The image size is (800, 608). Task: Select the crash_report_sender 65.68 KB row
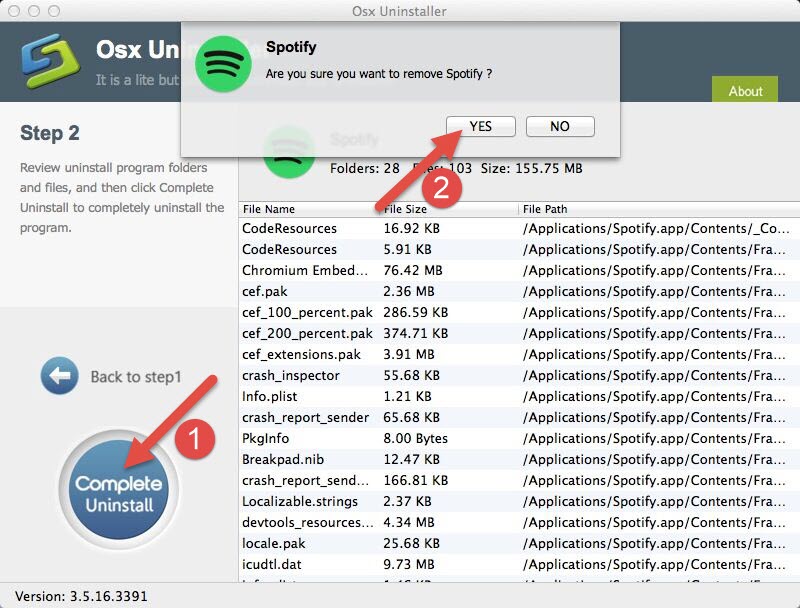pos(519,417)
